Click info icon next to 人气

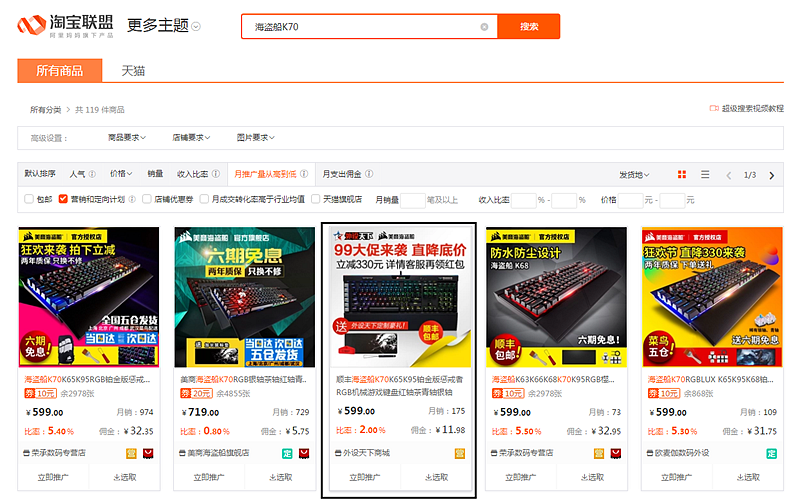(92, 174)
